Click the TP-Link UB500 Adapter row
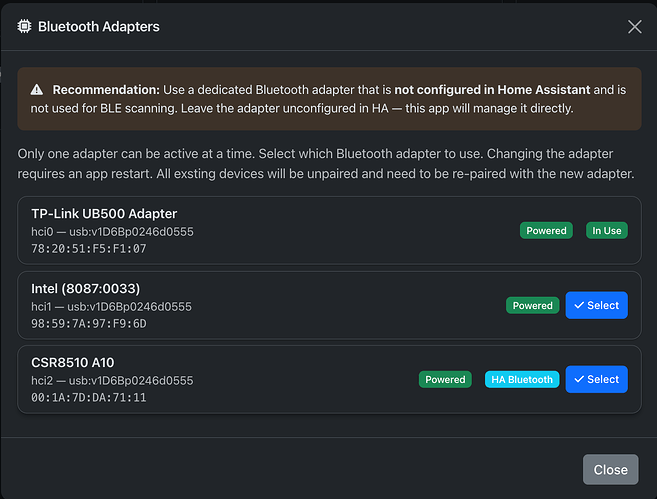This screenshot has height=499, width=657. pos(300,230)
